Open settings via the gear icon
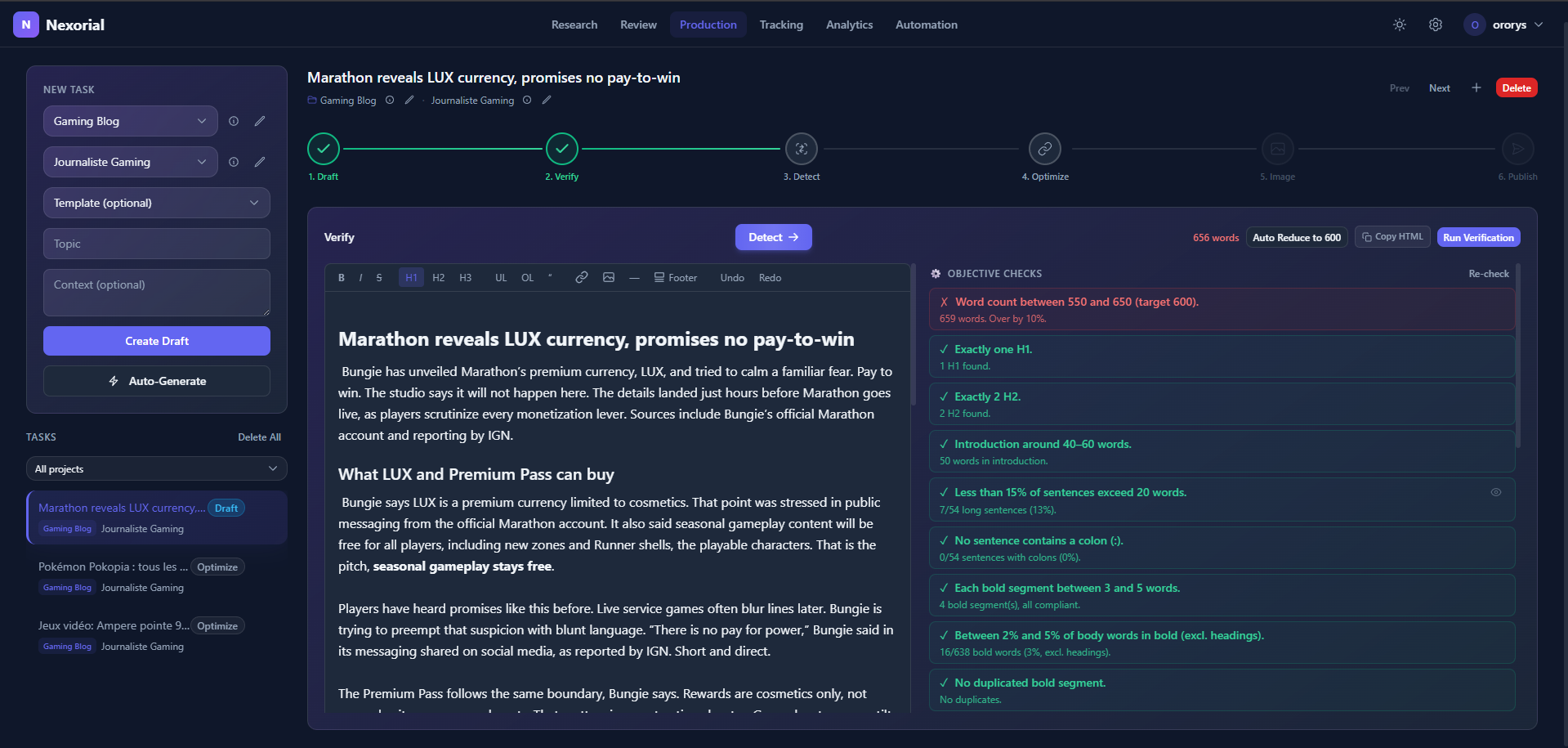The image size is (1568, 748). pos(1436,25)
